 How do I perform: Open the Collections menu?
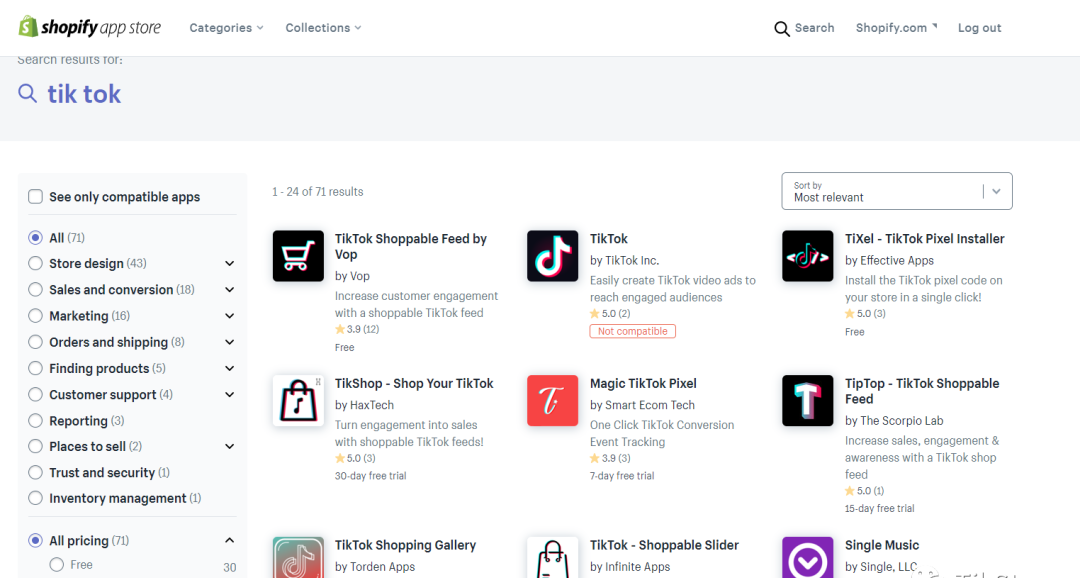tap(323, 28)
